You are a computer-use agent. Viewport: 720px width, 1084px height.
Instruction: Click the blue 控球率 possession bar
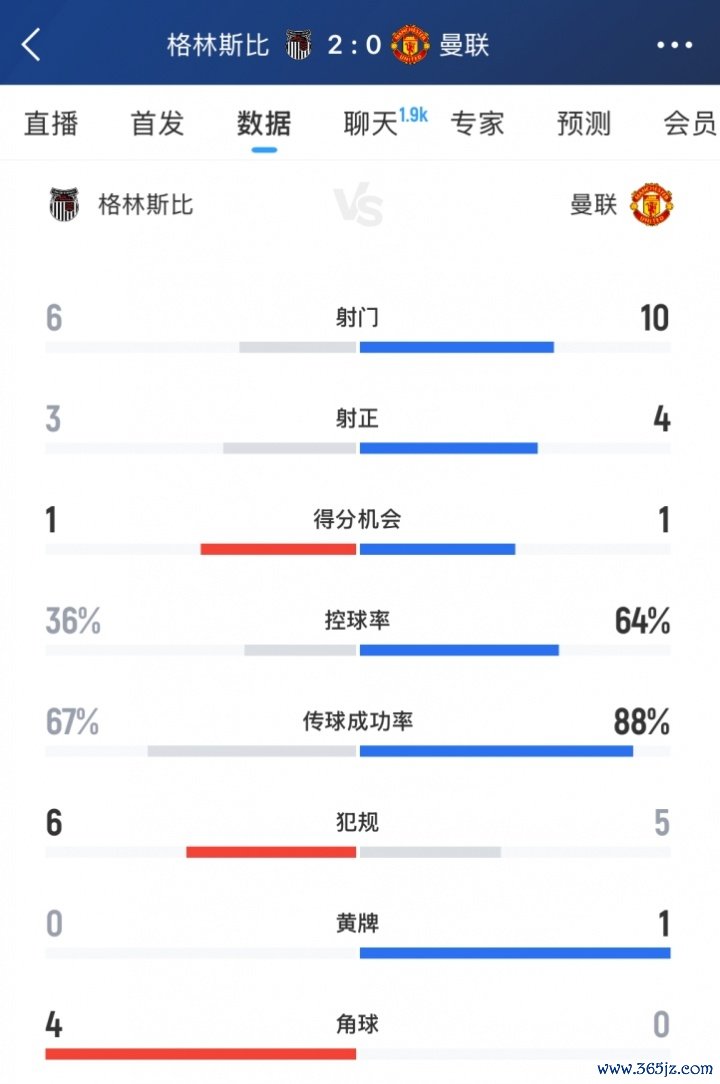pyautogui.click(x=459, y=650)
